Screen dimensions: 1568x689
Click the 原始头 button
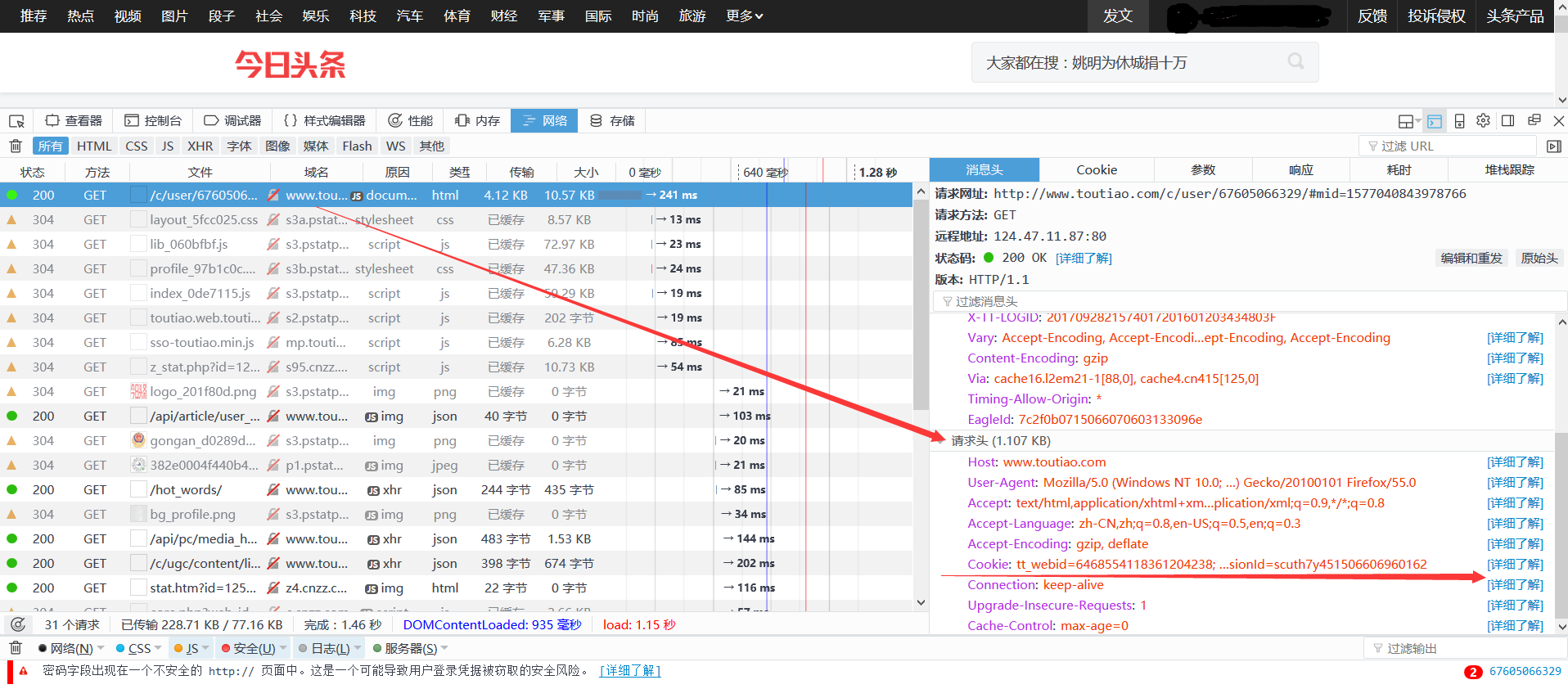pyautogui.click(x=1539, y=258)
